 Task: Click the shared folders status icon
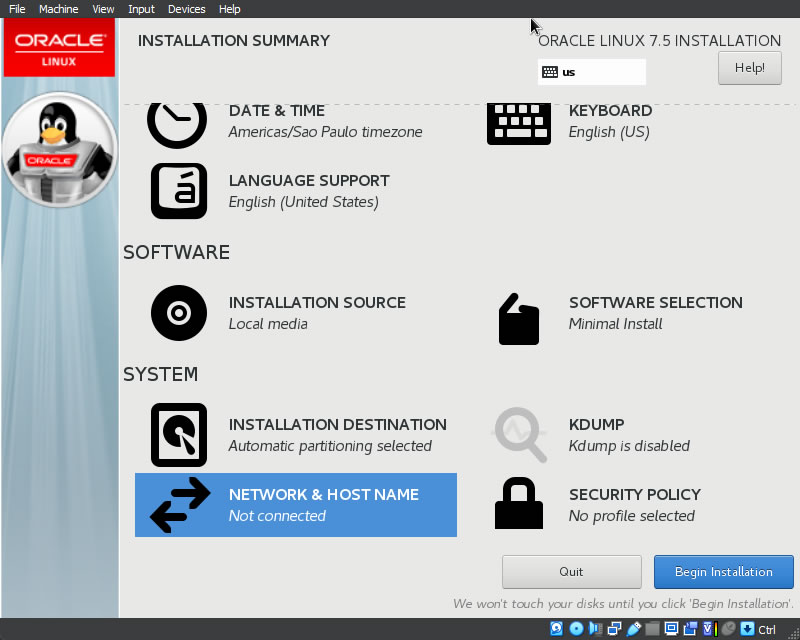click(652, 628)
